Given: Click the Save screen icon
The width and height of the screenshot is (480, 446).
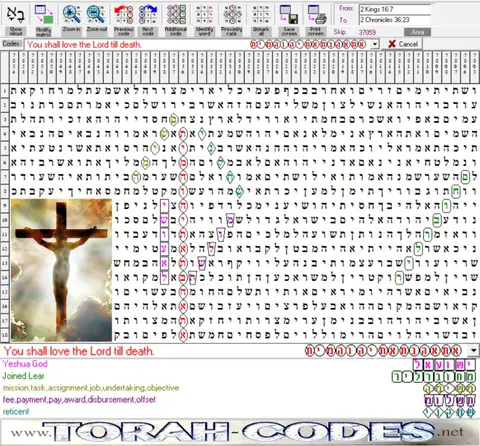Looking at the screenshot, I should 289,15.
